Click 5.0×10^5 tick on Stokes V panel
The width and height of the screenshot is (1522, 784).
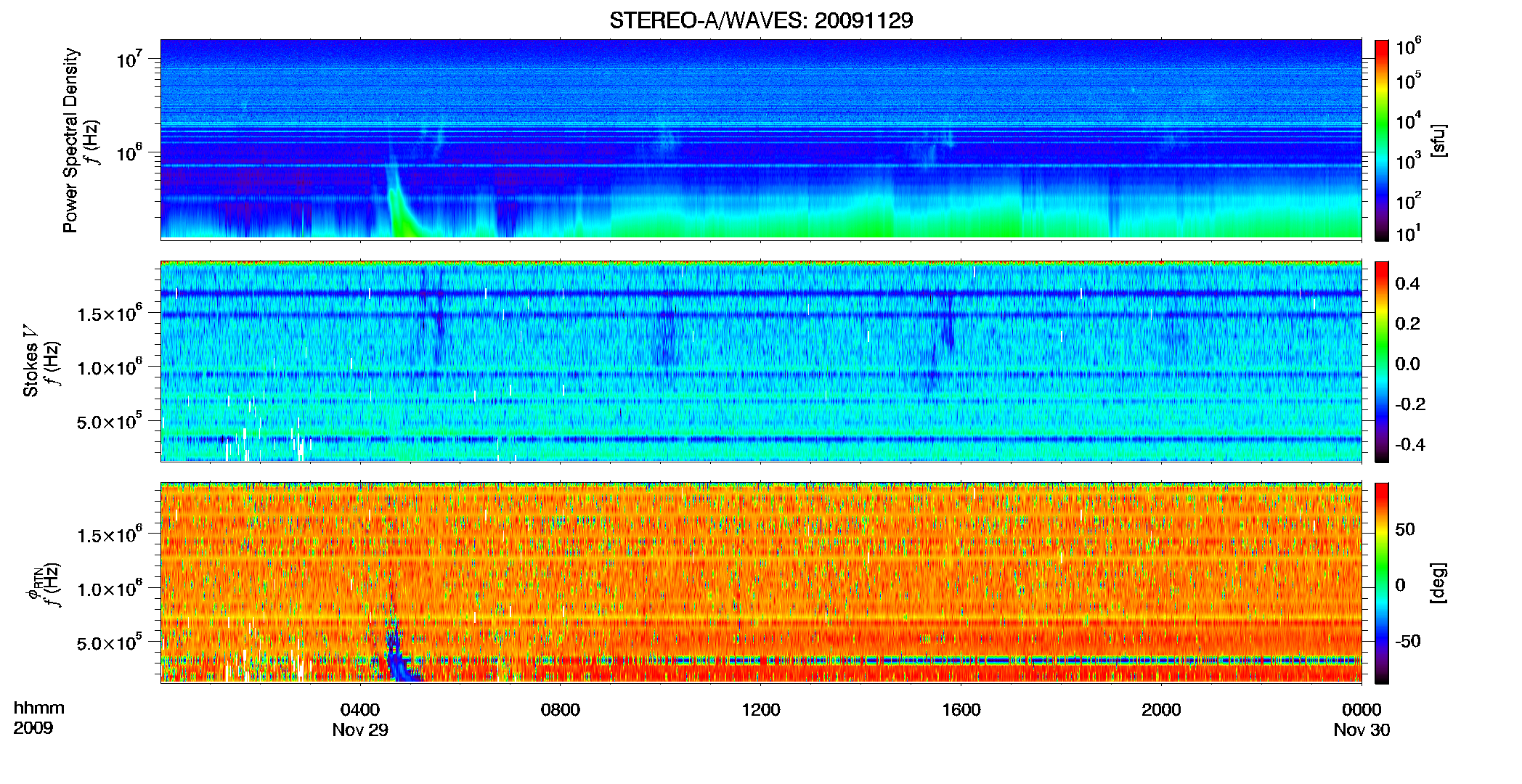point(110,421)
